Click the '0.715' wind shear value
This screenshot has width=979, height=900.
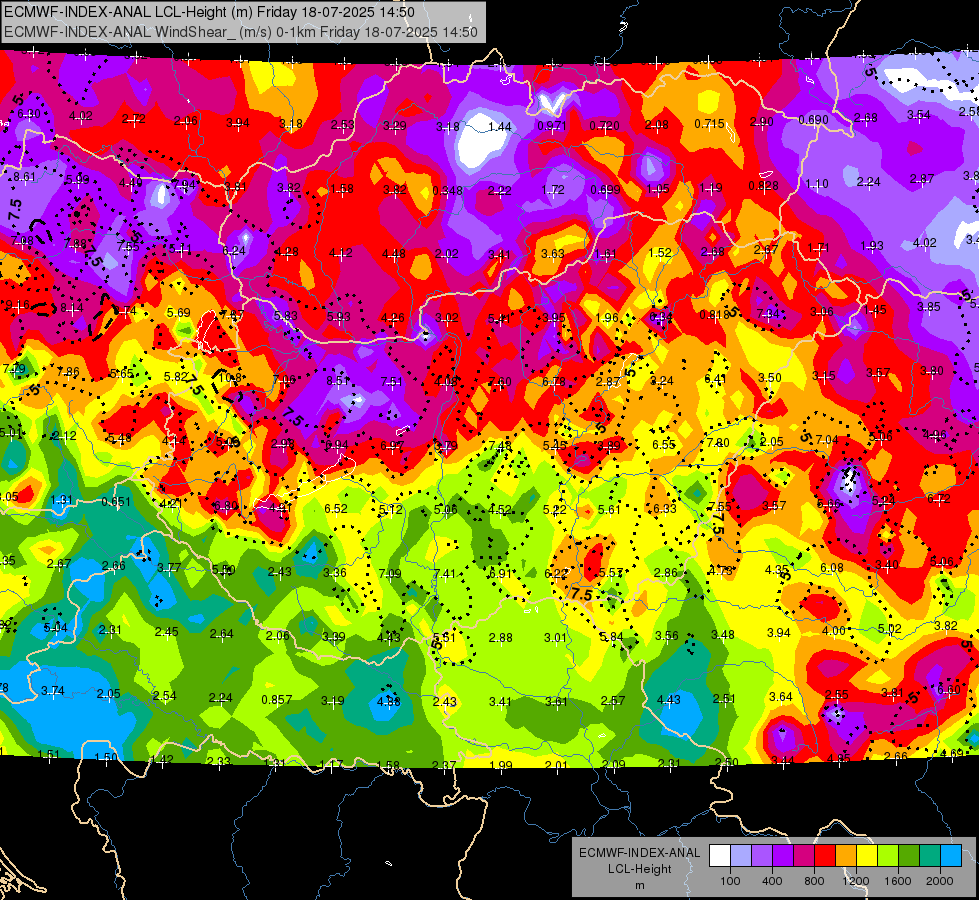(x=710, y=124)
